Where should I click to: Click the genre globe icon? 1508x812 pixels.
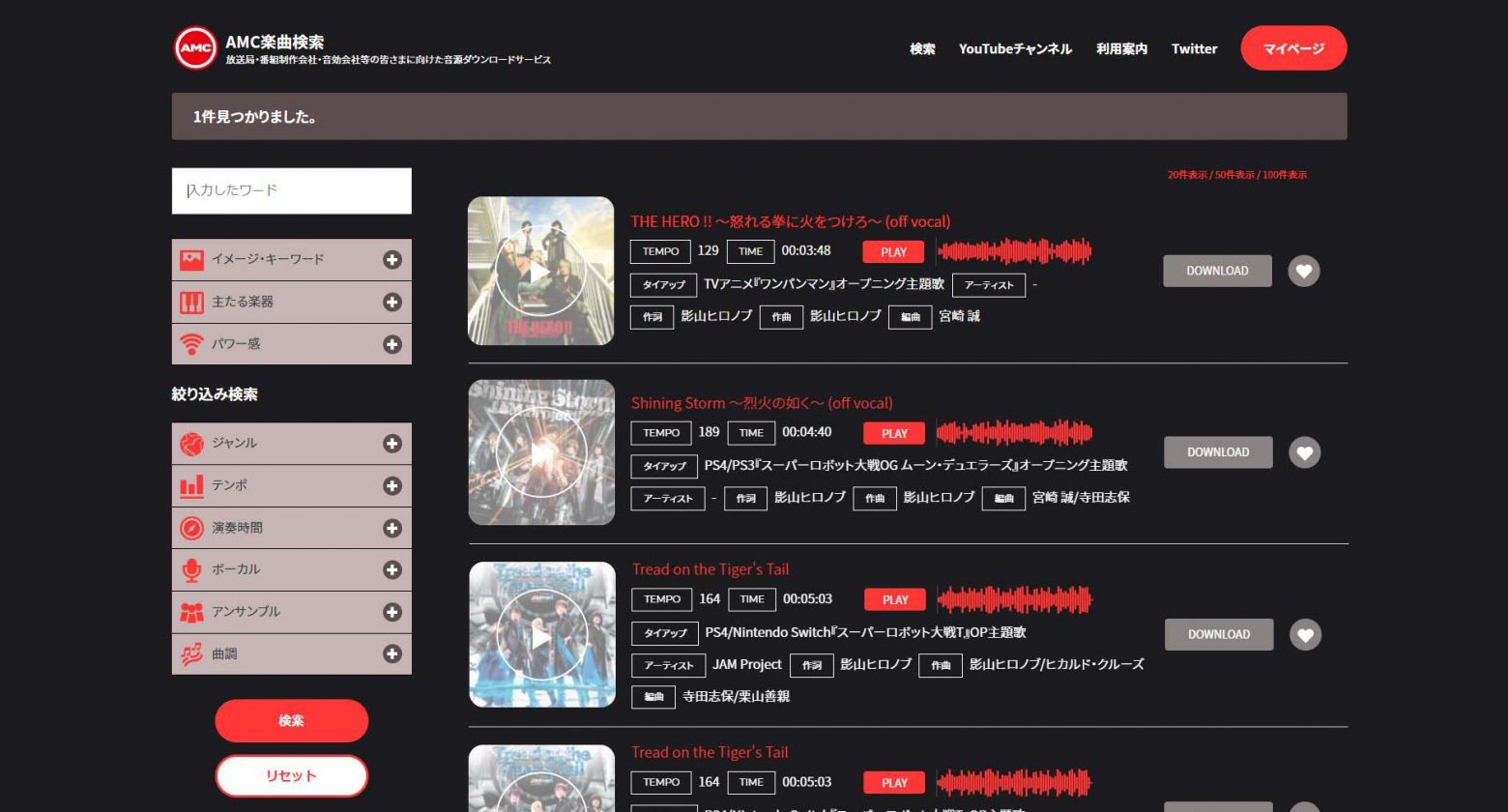[191, 443]
